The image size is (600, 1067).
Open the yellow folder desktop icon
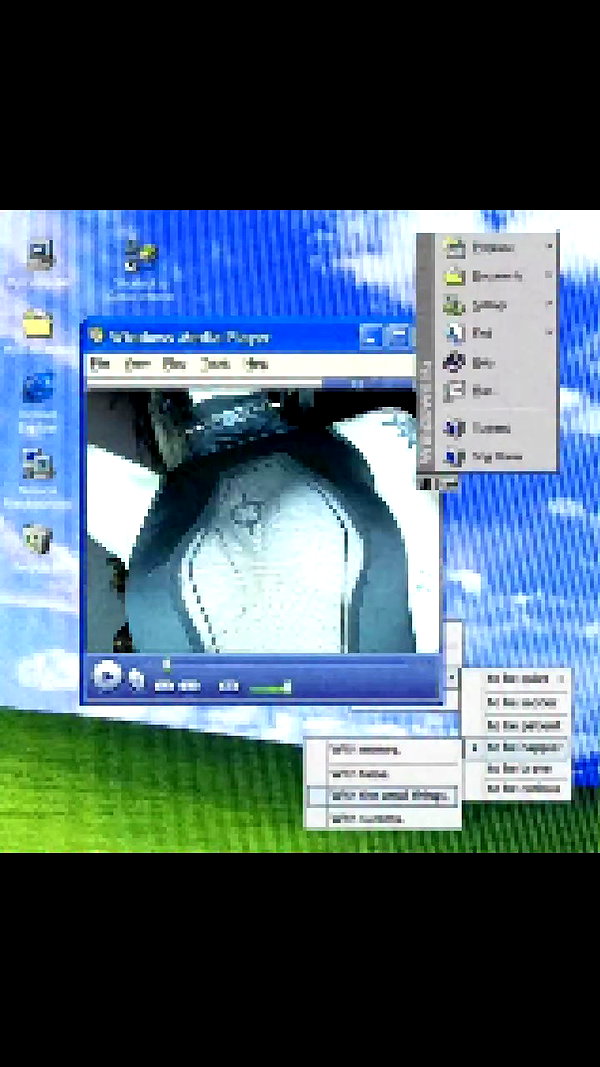coord(38,324)
